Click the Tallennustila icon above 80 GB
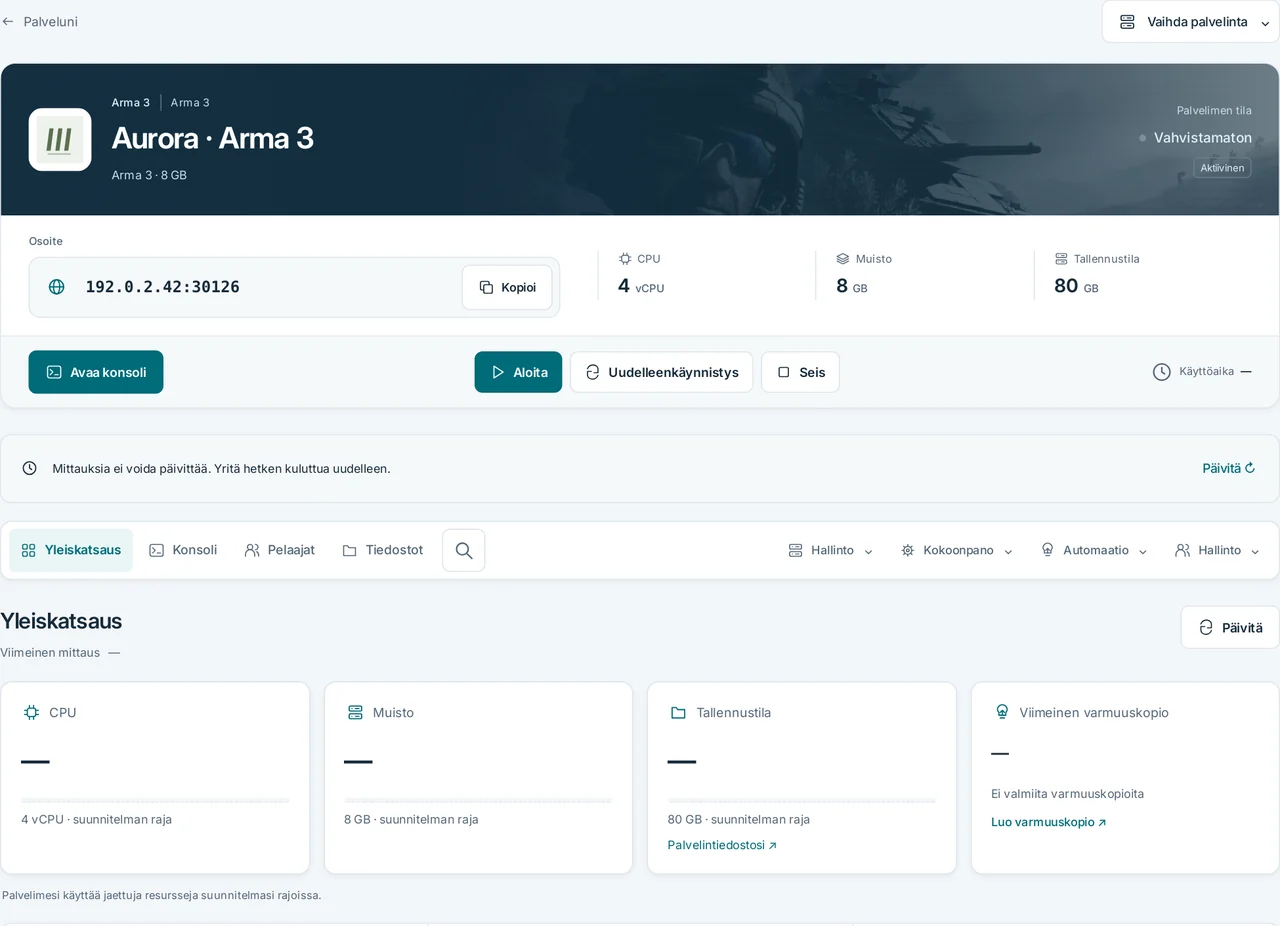Screen dimensions: 1280x926 1061,258
